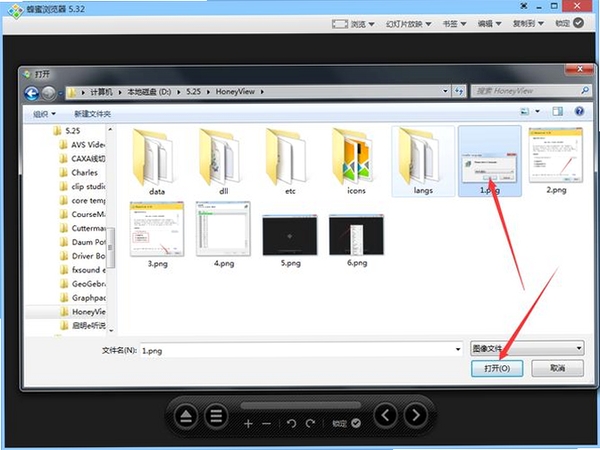Open the 文件名 history dropdown arrow
This screenshot has width=600, height=450.
pos(458,349)
